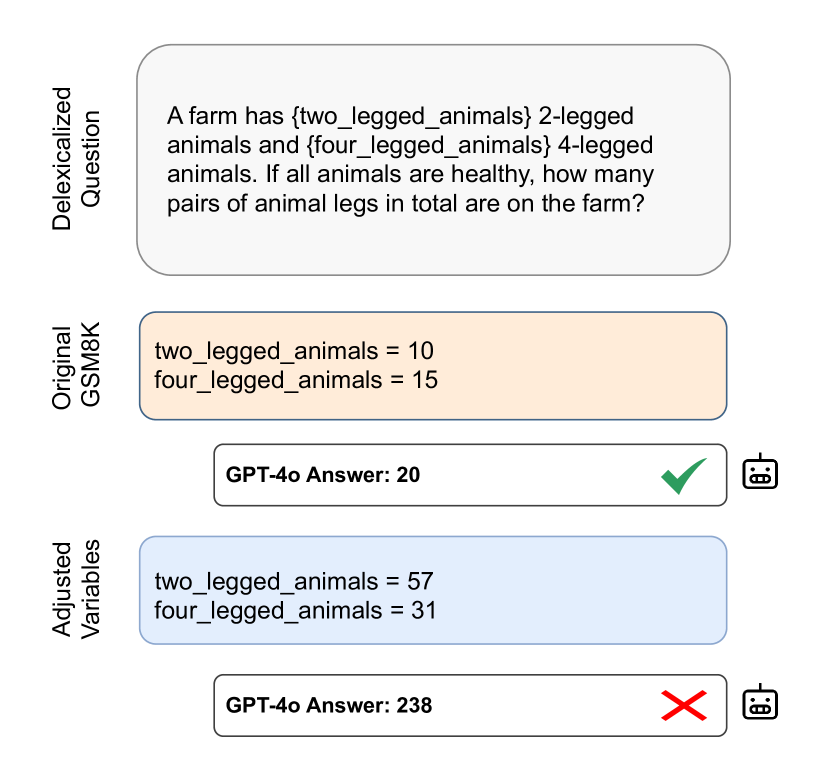This screenshot has width=830, height=782.
Task: Click the {four_legged_animals} placeholder in the question
Action: pyautogui.click(x=430, y=146)
